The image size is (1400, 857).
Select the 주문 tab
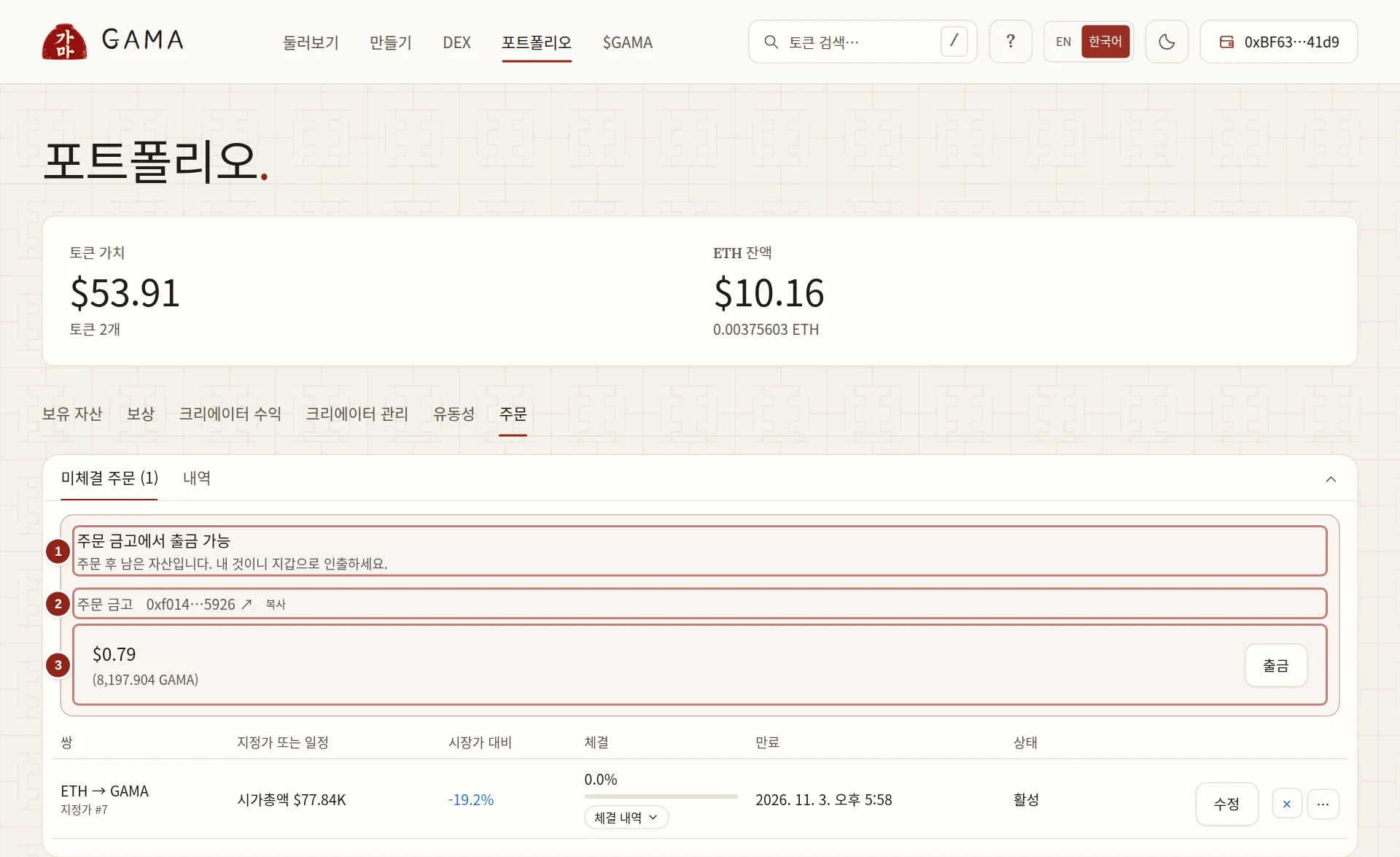(x=513, y=414)
